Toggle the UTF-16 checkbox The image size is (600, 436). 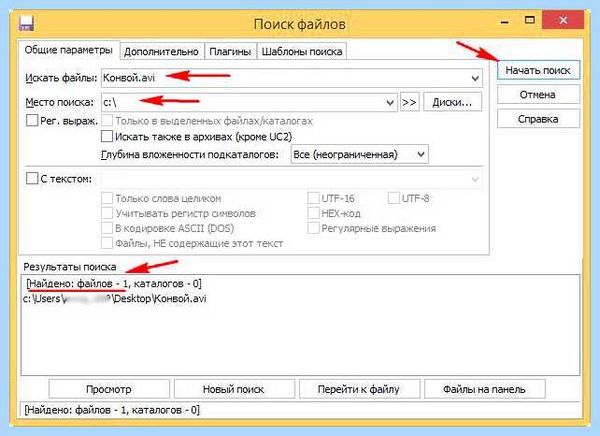click(x=313, y=198)
